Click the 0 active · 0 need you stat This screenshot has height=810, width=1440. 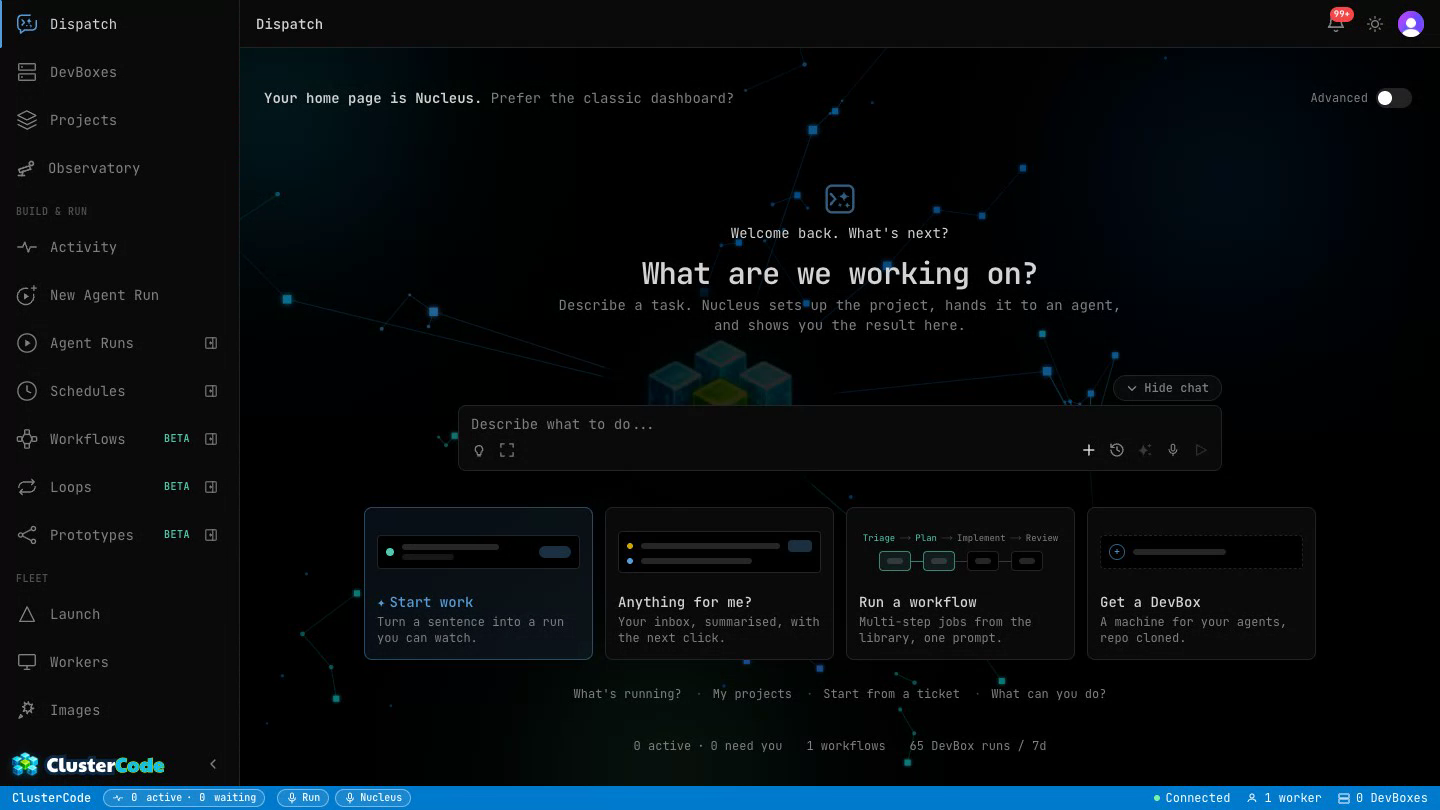[x=708, y=746]
